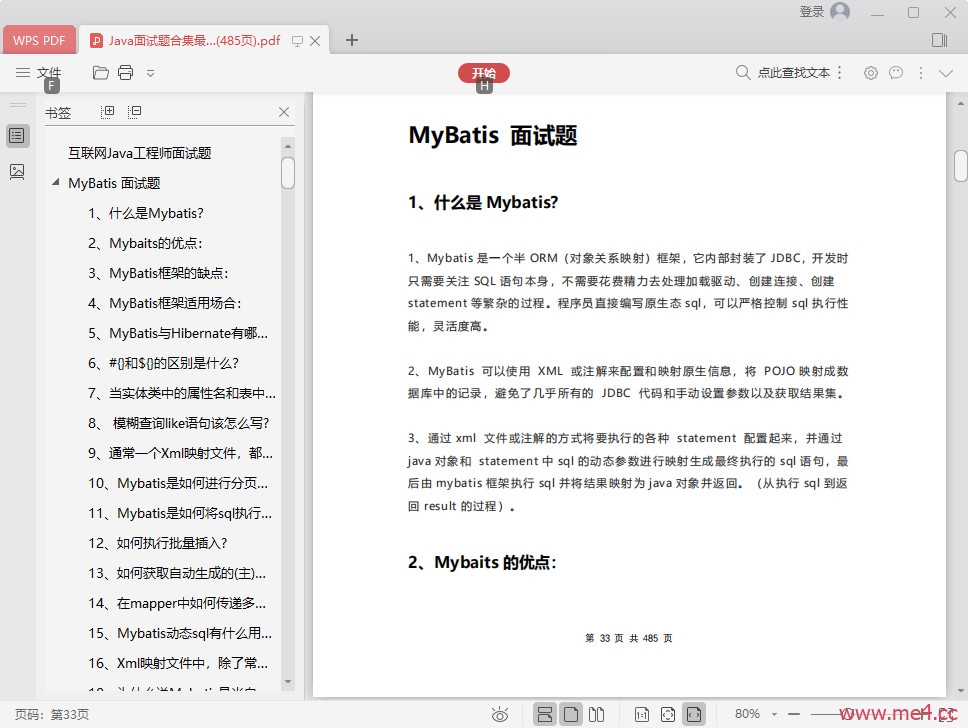Open bookmark 3、MyBatis框架的缺点:

[x=158, y=274]
